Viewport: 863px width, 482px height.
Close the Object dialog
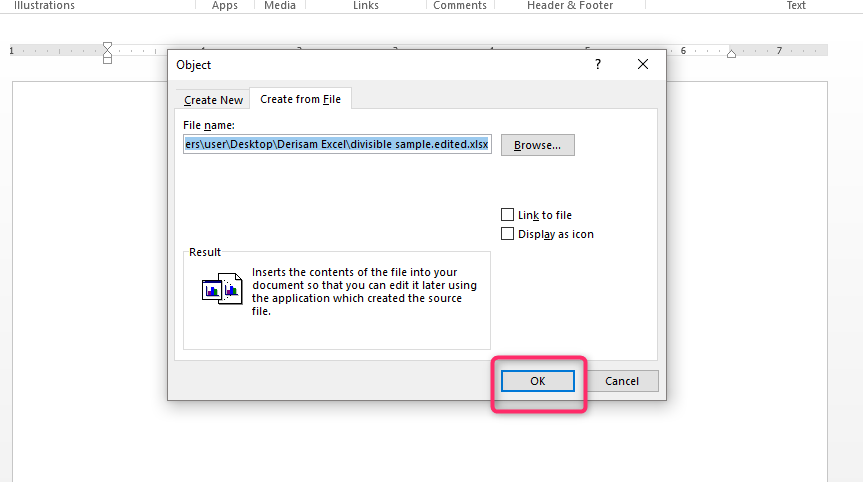(643, 64)
